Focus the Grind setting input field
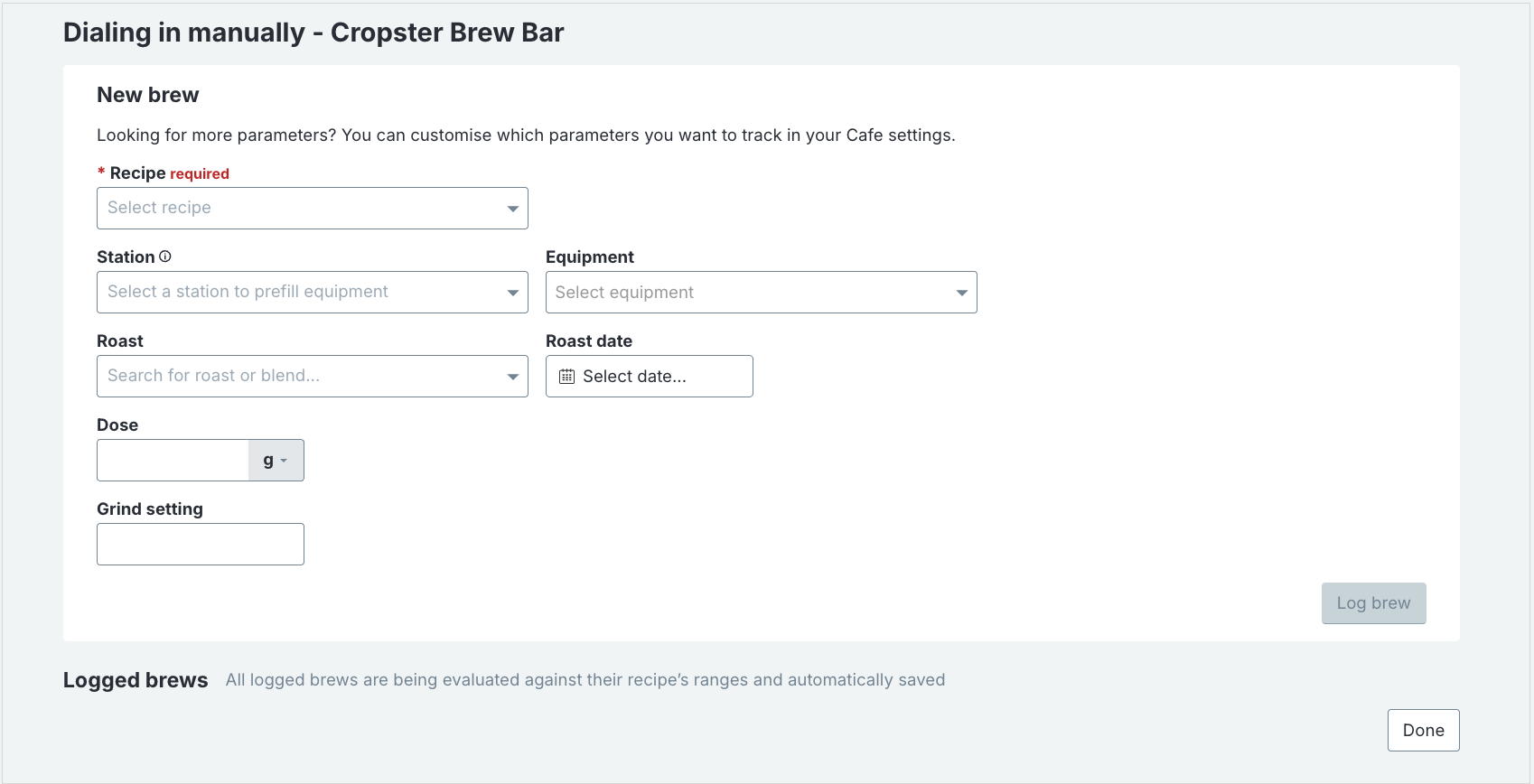 (x=201, y=544)
